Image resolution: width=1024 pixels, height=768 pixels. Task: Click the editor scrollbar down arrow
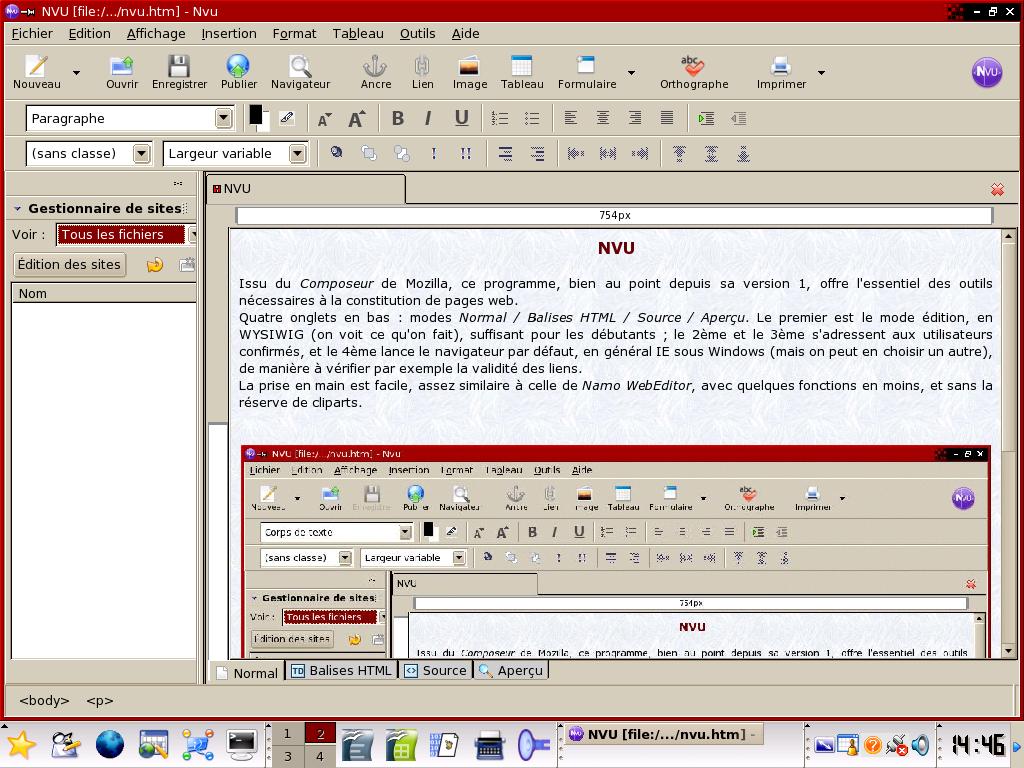click(x=1008, y=651)
